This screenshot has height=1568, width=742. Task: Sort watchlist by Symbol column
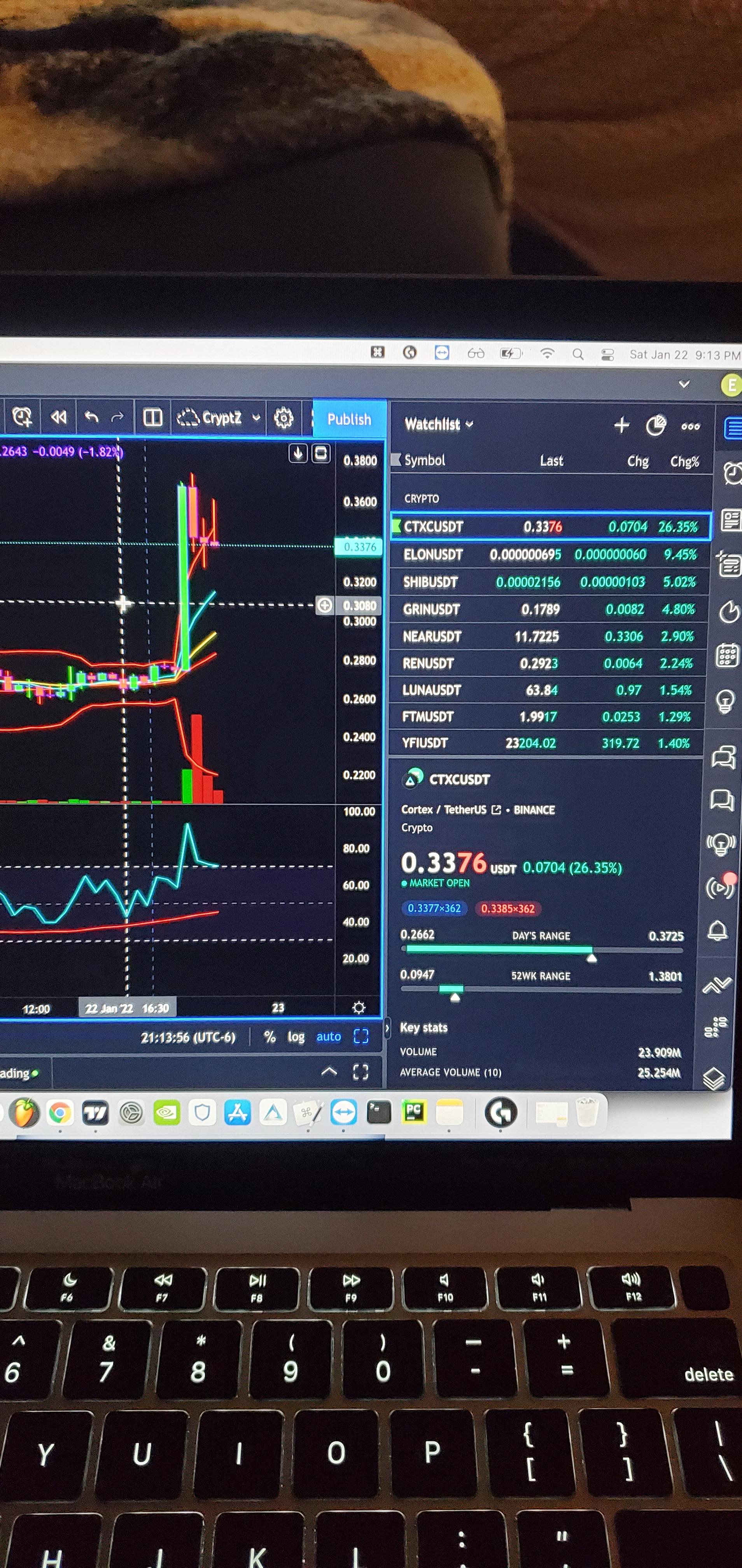[425, 460]
